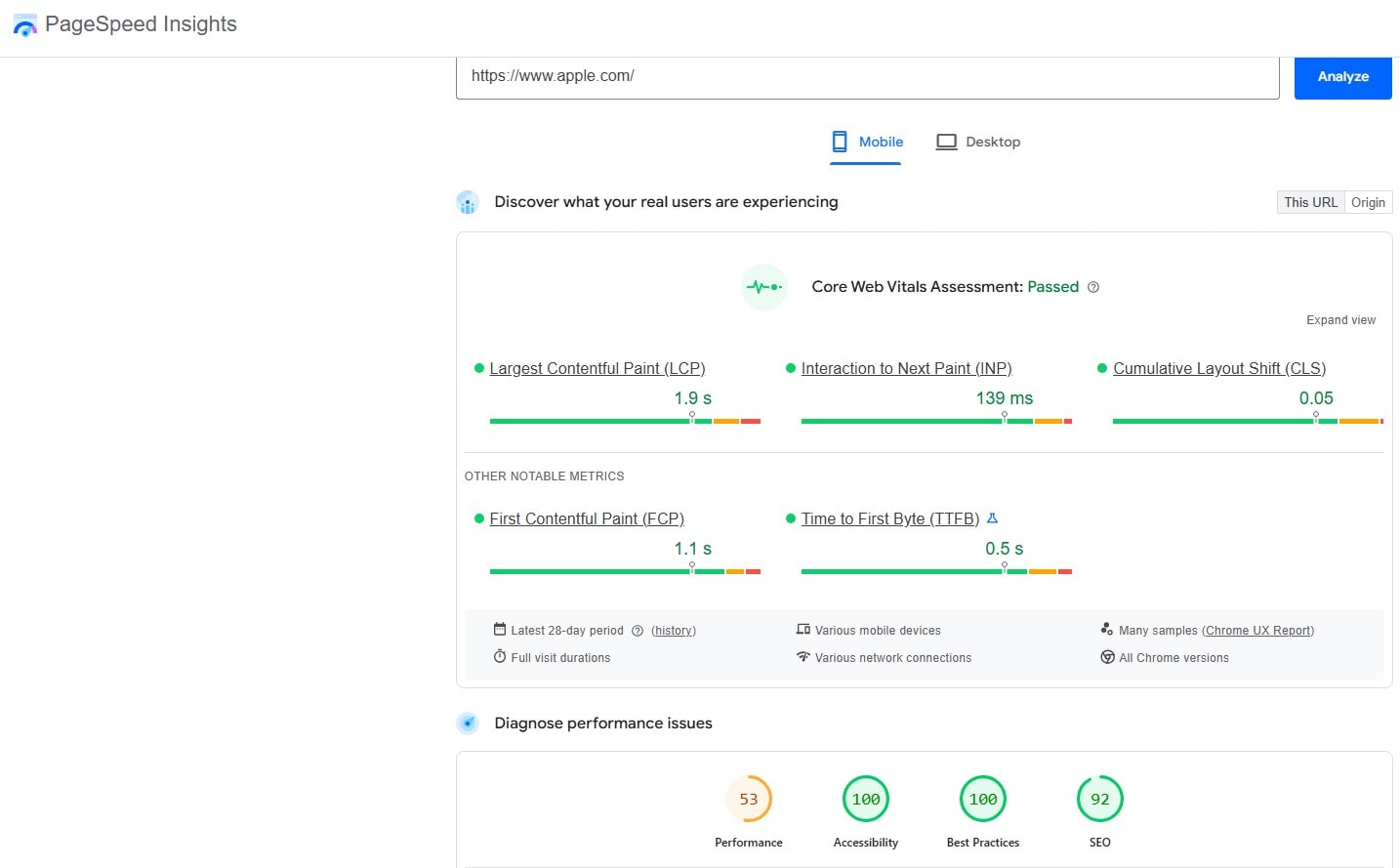
Task: Switch data scope to Origin
Action: (1368, 202)
